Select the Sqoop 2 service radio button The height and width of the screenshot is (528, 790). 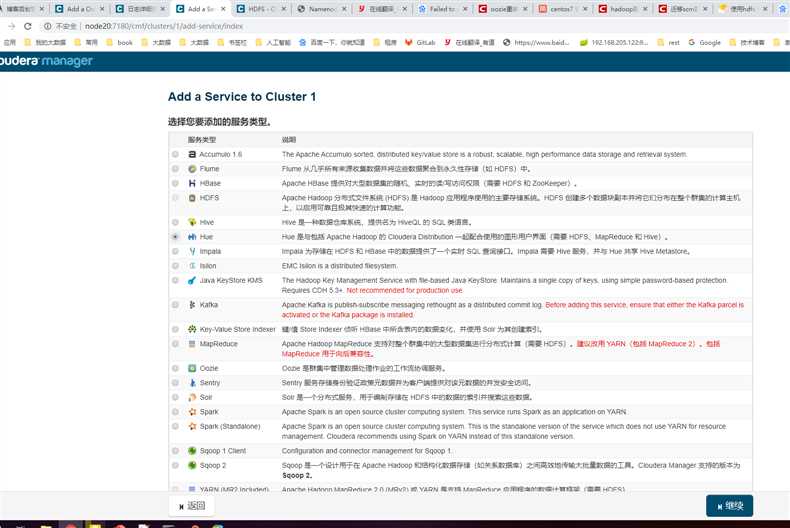click(175, 466)
